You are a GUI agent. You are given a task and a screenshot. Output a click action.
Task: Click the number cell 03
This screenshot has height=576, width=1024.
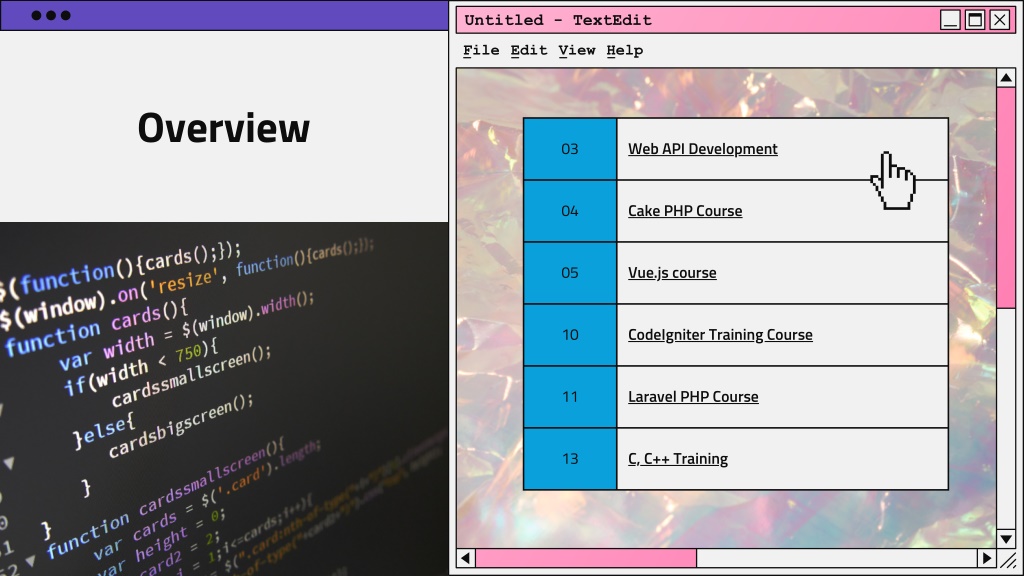click(x=570, y=149)
